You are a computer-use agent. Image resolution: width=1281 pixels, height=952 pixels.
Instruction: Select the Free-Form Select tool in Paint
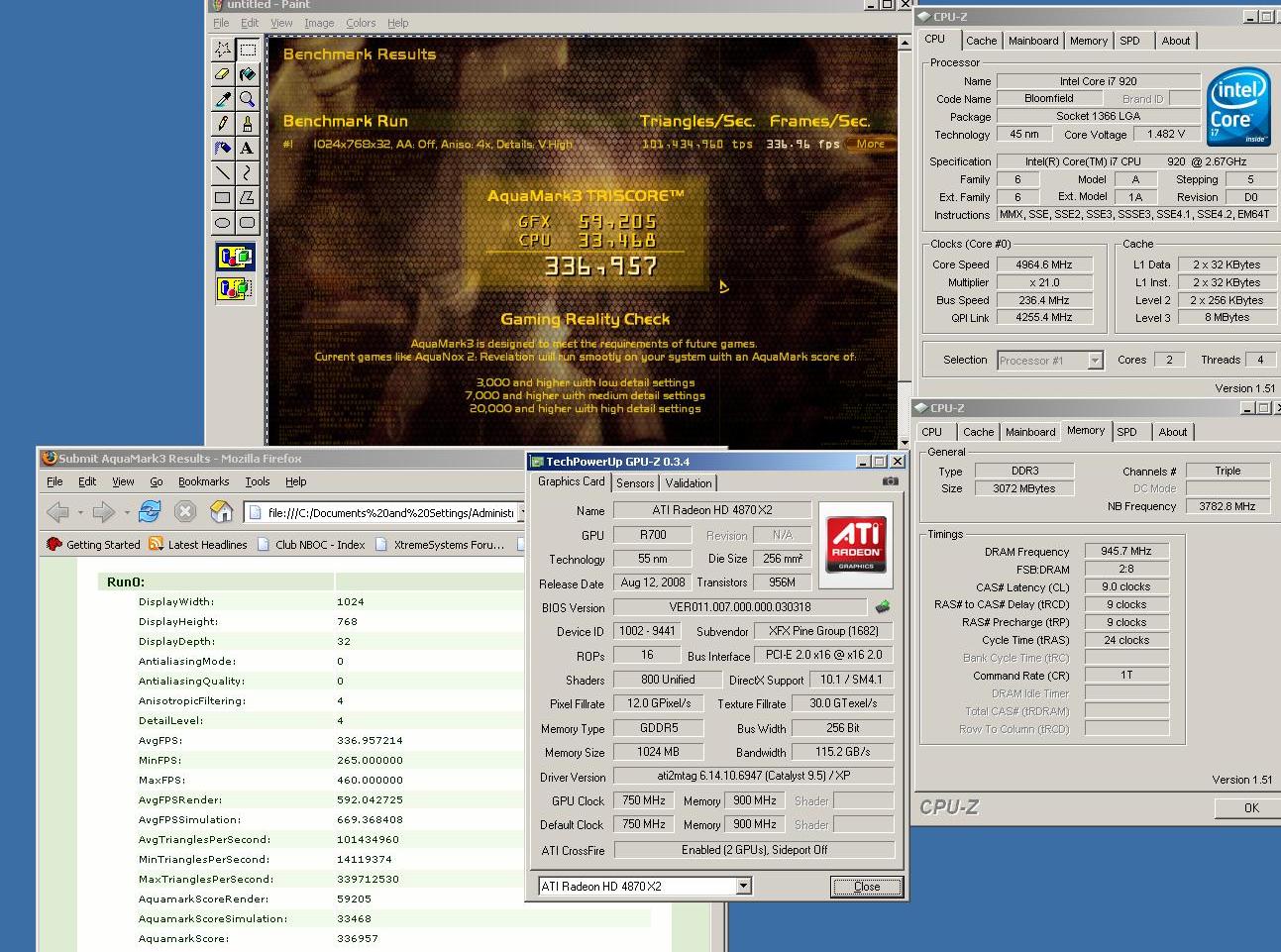click(x=223, y=49)
